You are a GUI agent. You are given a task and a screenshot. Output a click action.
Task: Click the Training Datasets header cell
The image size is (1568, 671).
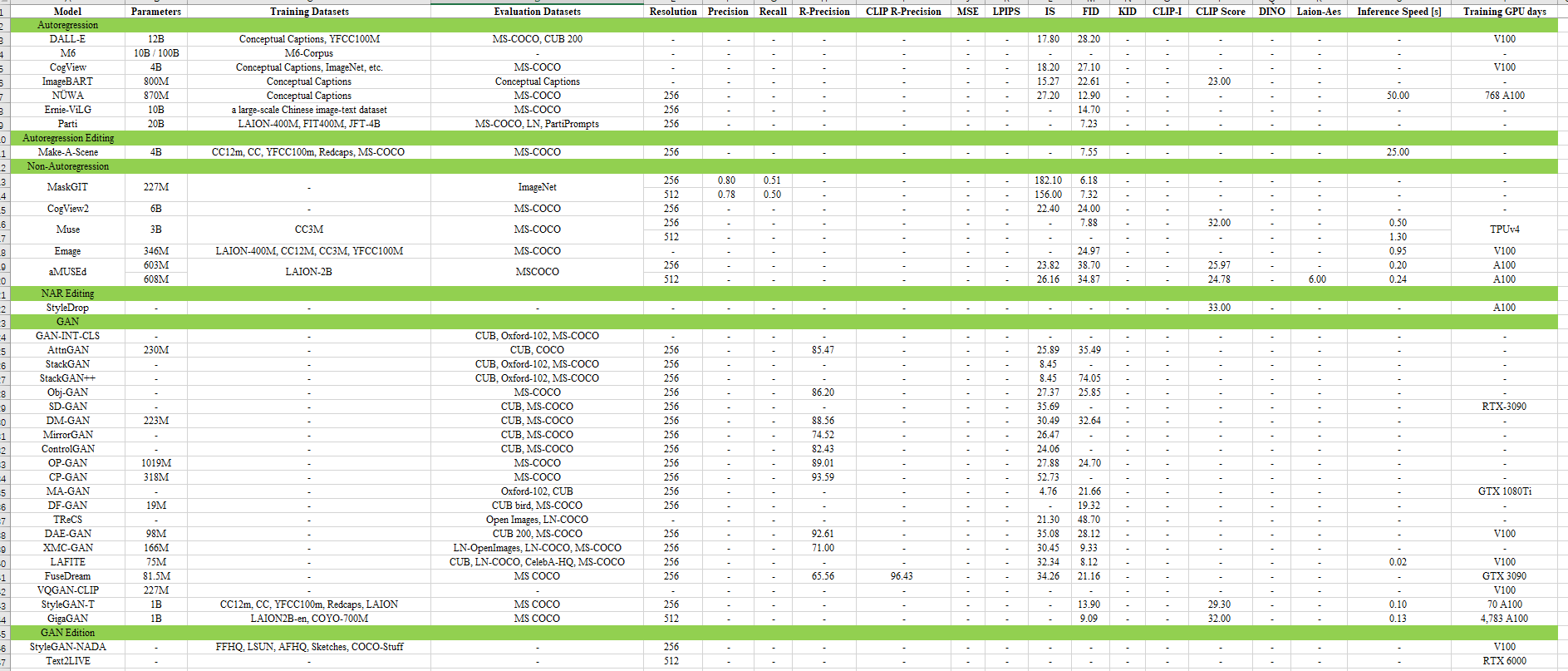pos(309,12)
